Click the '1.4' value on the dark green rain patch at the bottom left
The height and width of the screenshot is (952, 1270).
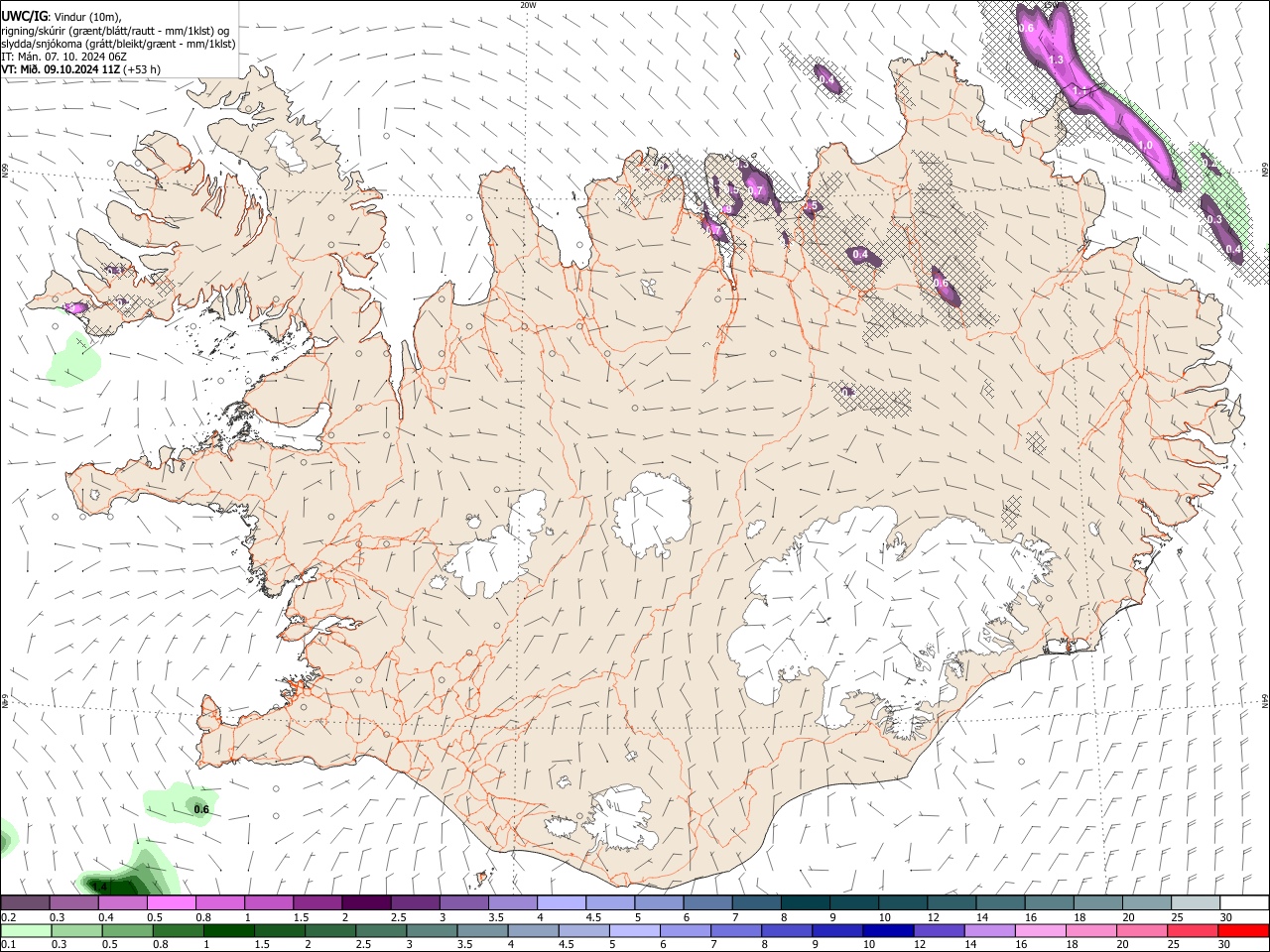tap(99, 886)
